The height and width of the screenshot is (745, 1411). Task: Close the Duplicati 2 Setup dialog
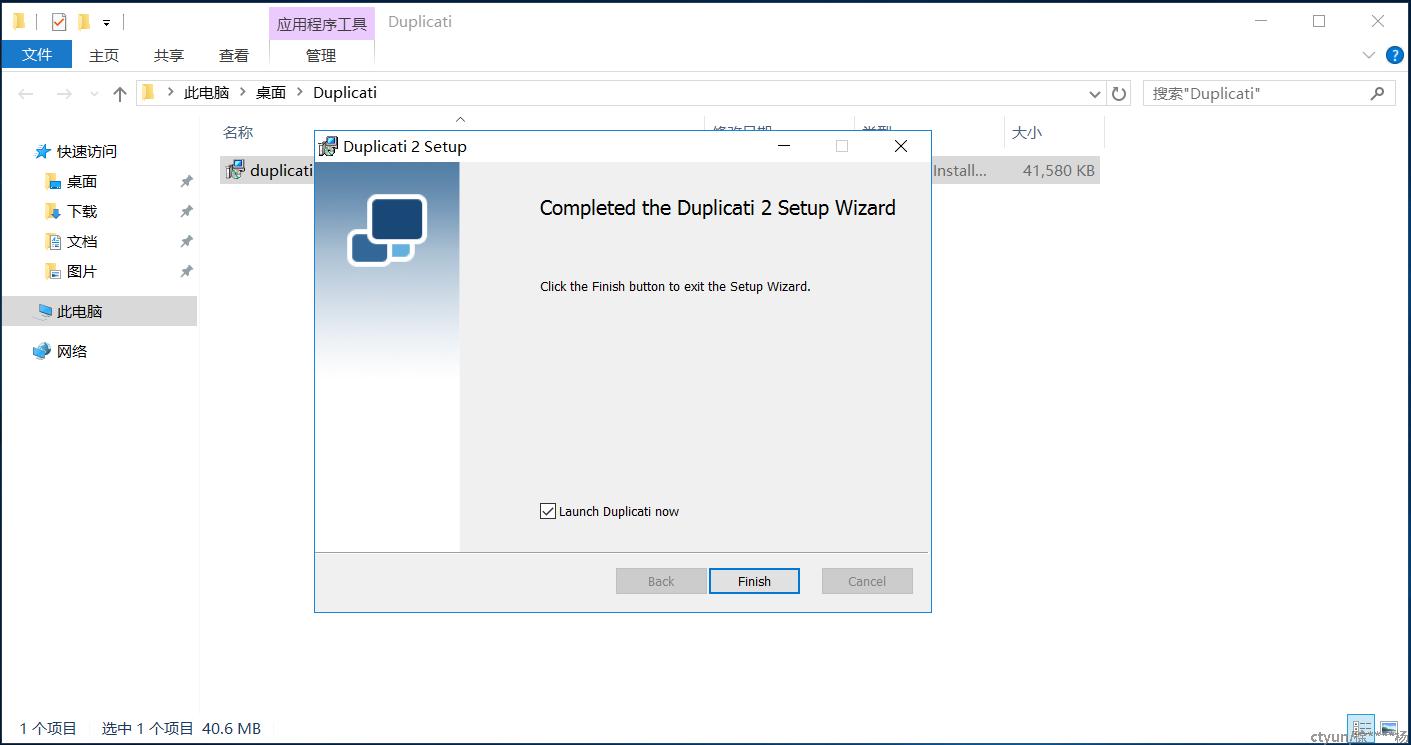[901, 146]
